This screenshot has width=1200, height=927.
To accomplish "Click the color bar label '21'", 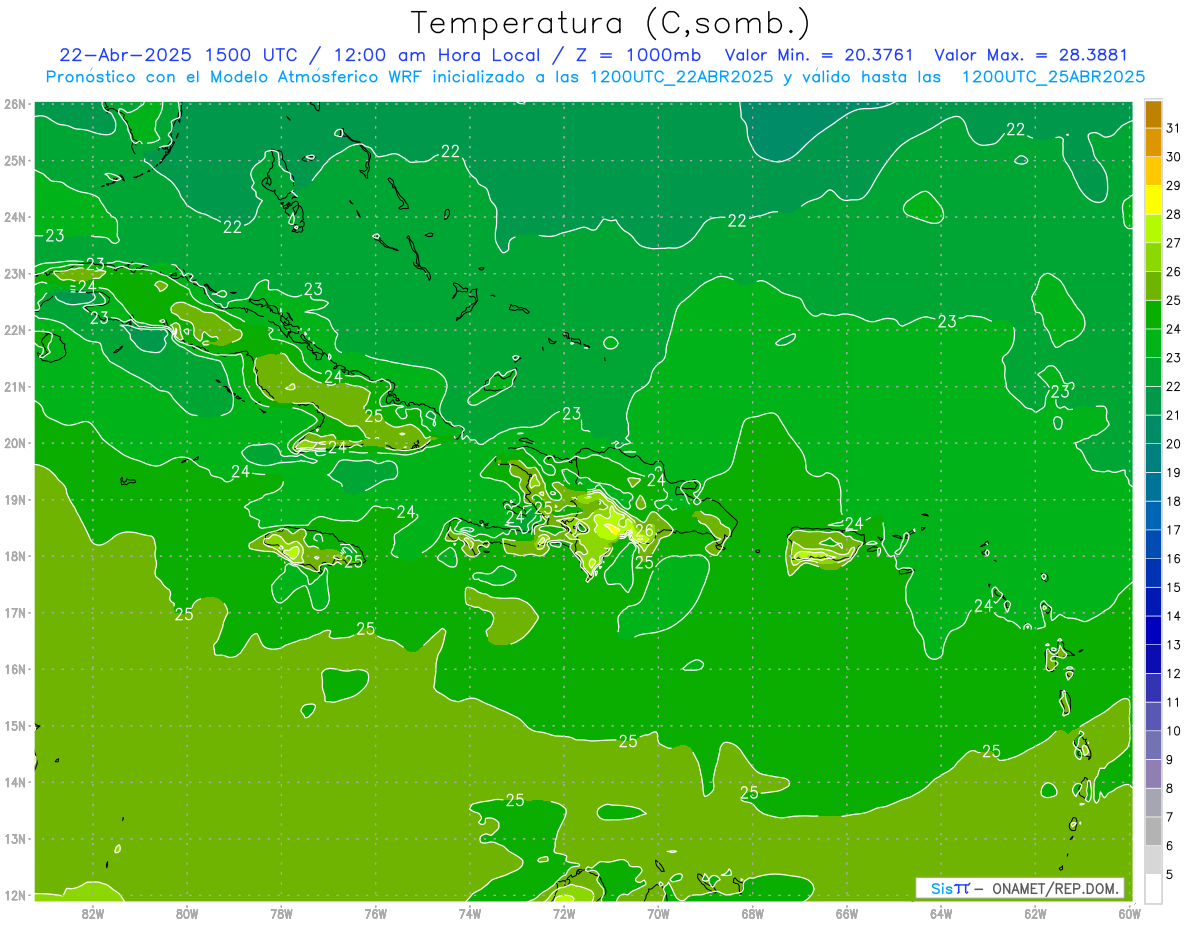I will pos(1173,415).
